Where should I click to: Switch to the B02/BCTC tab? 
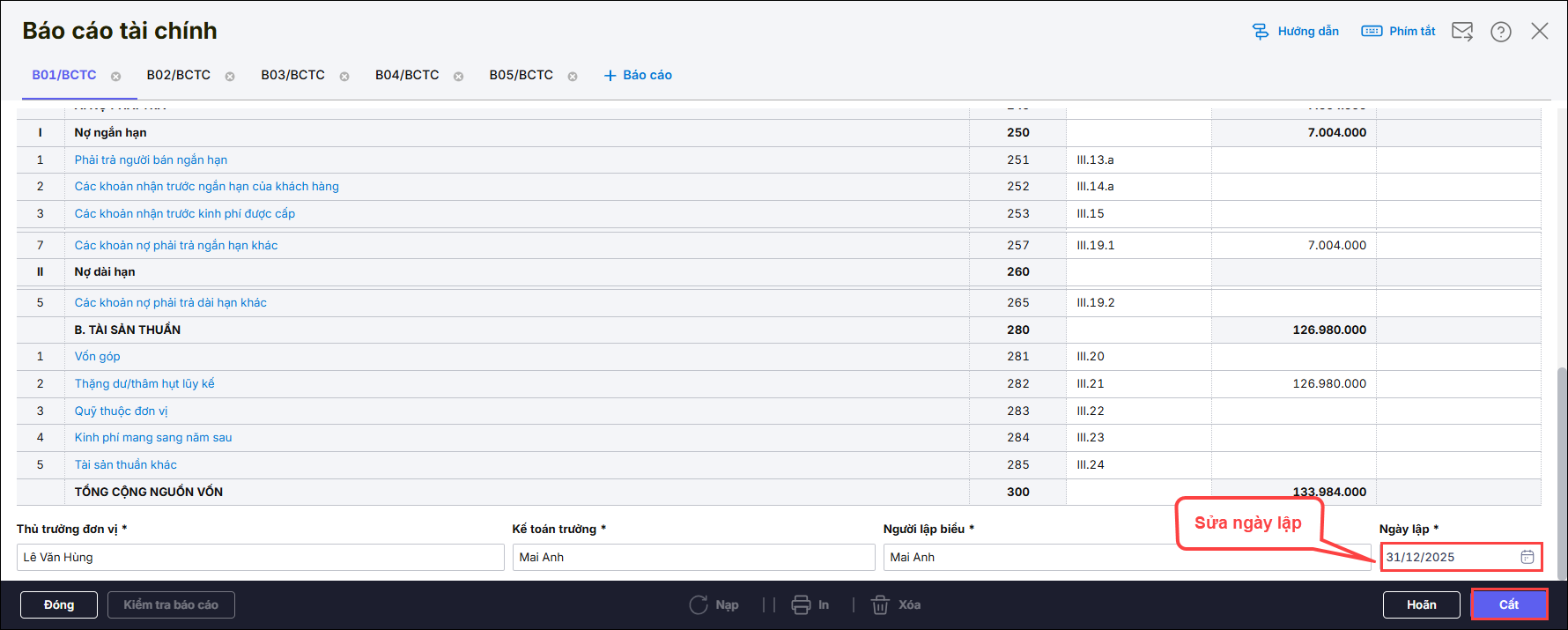pyautogui.click(x=179, y=76)
